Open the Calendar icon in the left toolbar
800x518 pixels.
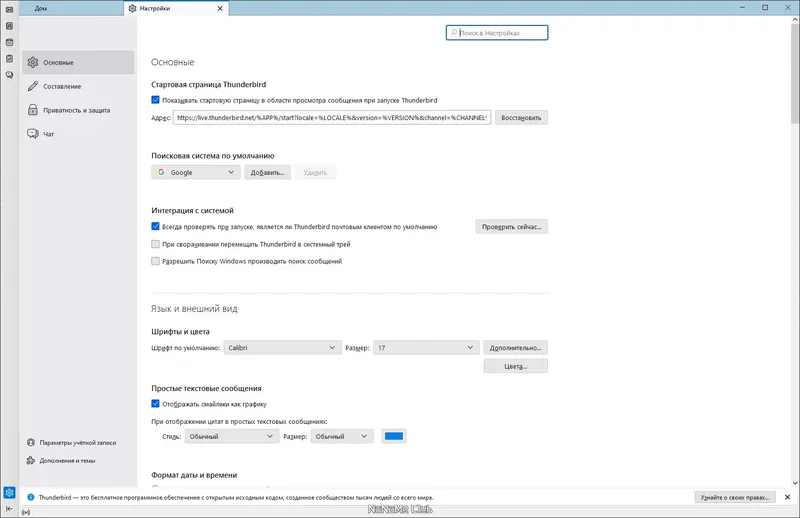coord(9,42)
